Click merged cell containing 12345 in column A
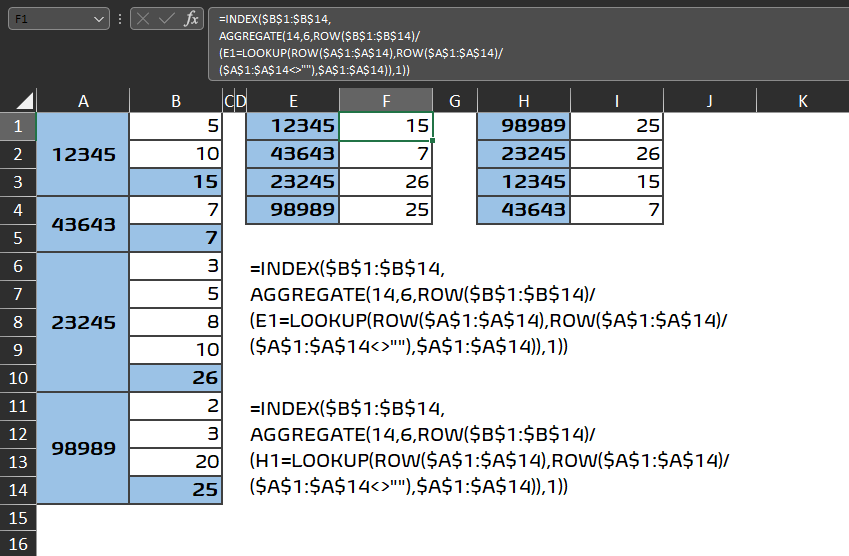This screenshot has width=849, height=556. pyautogui.click(x=83, y=154)
